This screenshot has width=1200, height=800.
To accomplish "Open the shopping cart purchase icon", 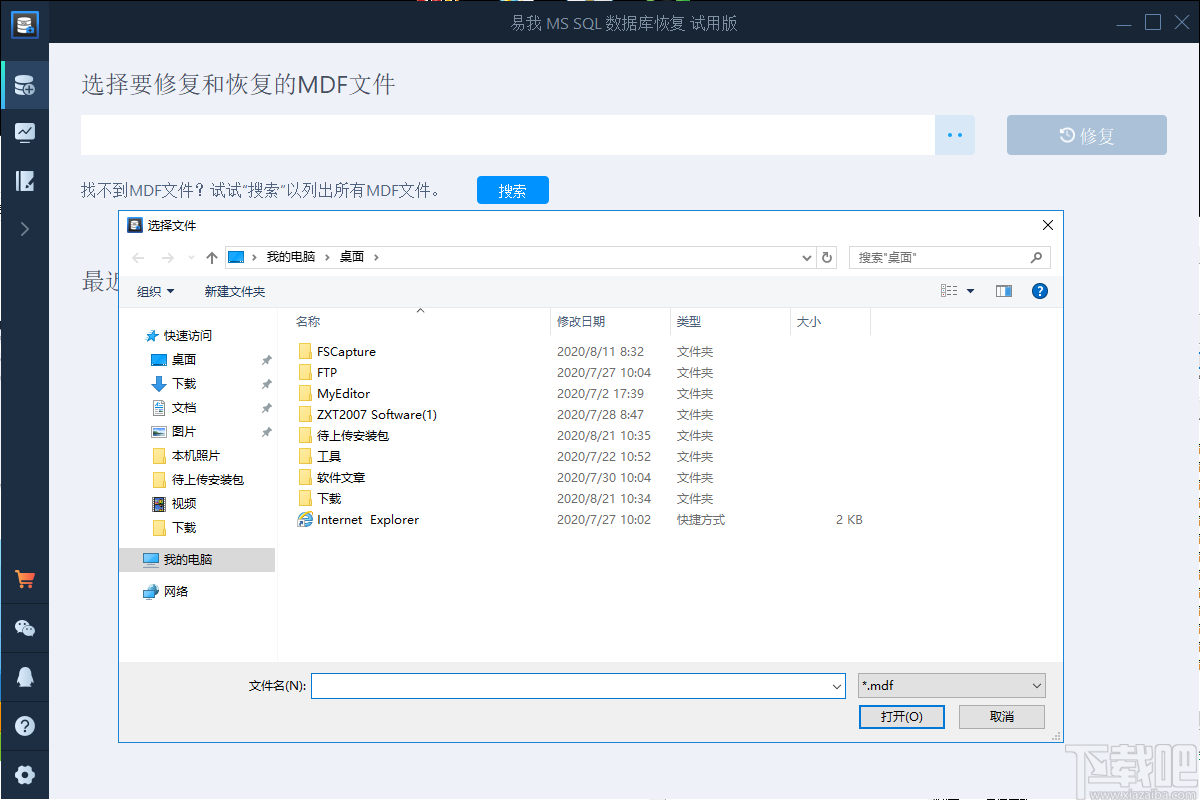I will point(25,578).
